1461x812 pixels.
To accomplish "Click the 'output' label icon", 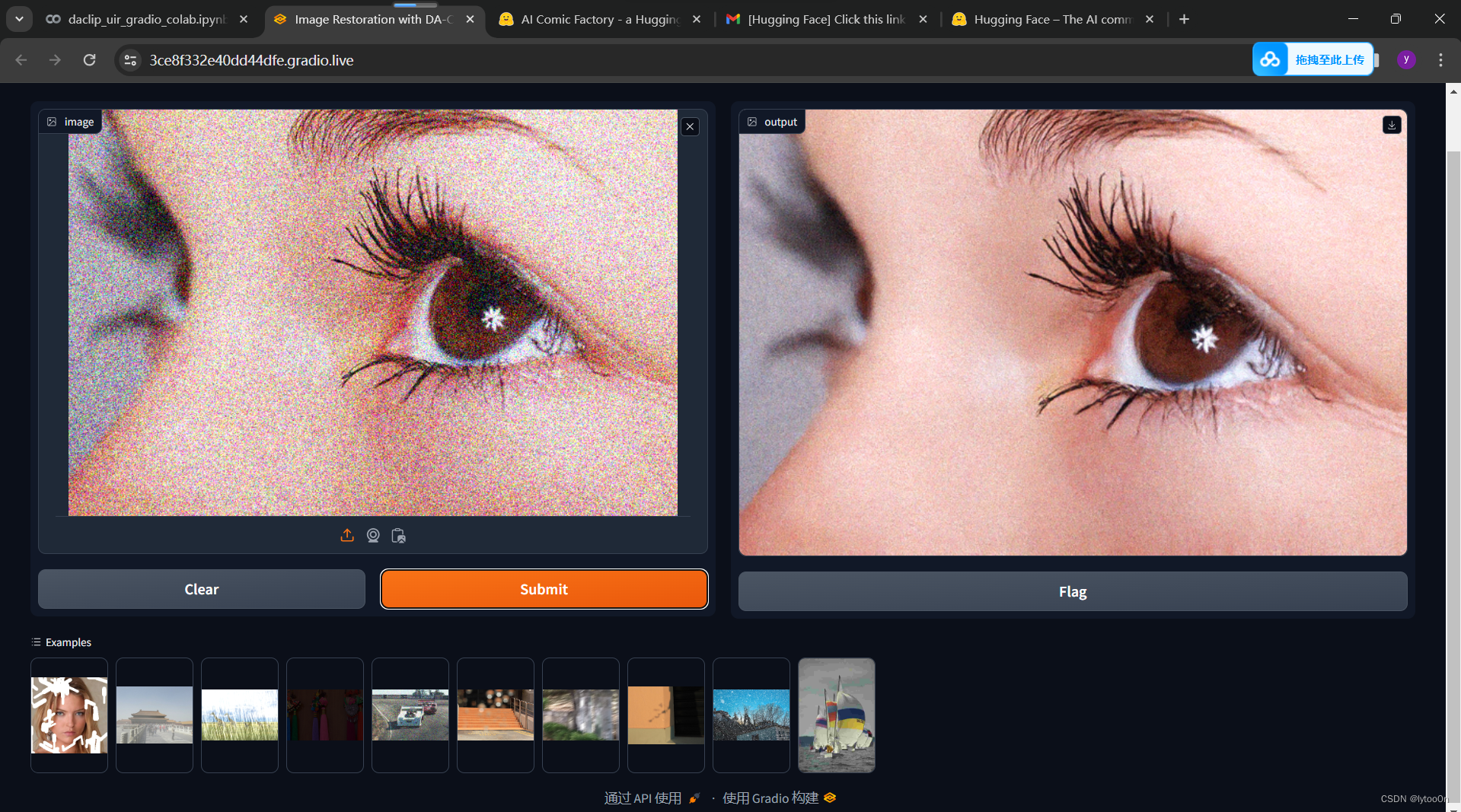I will click(x=752, y=122).
